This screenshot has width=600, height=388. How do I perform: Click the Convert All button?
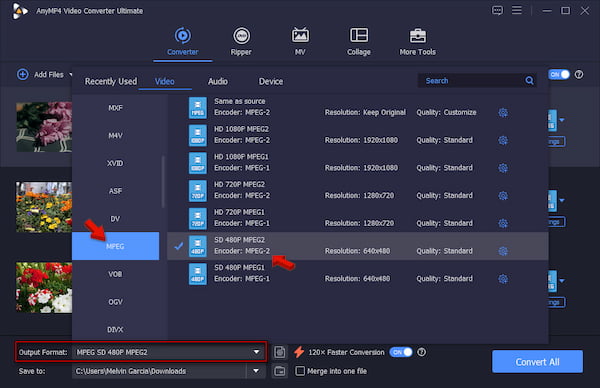[x=537, y=362]
